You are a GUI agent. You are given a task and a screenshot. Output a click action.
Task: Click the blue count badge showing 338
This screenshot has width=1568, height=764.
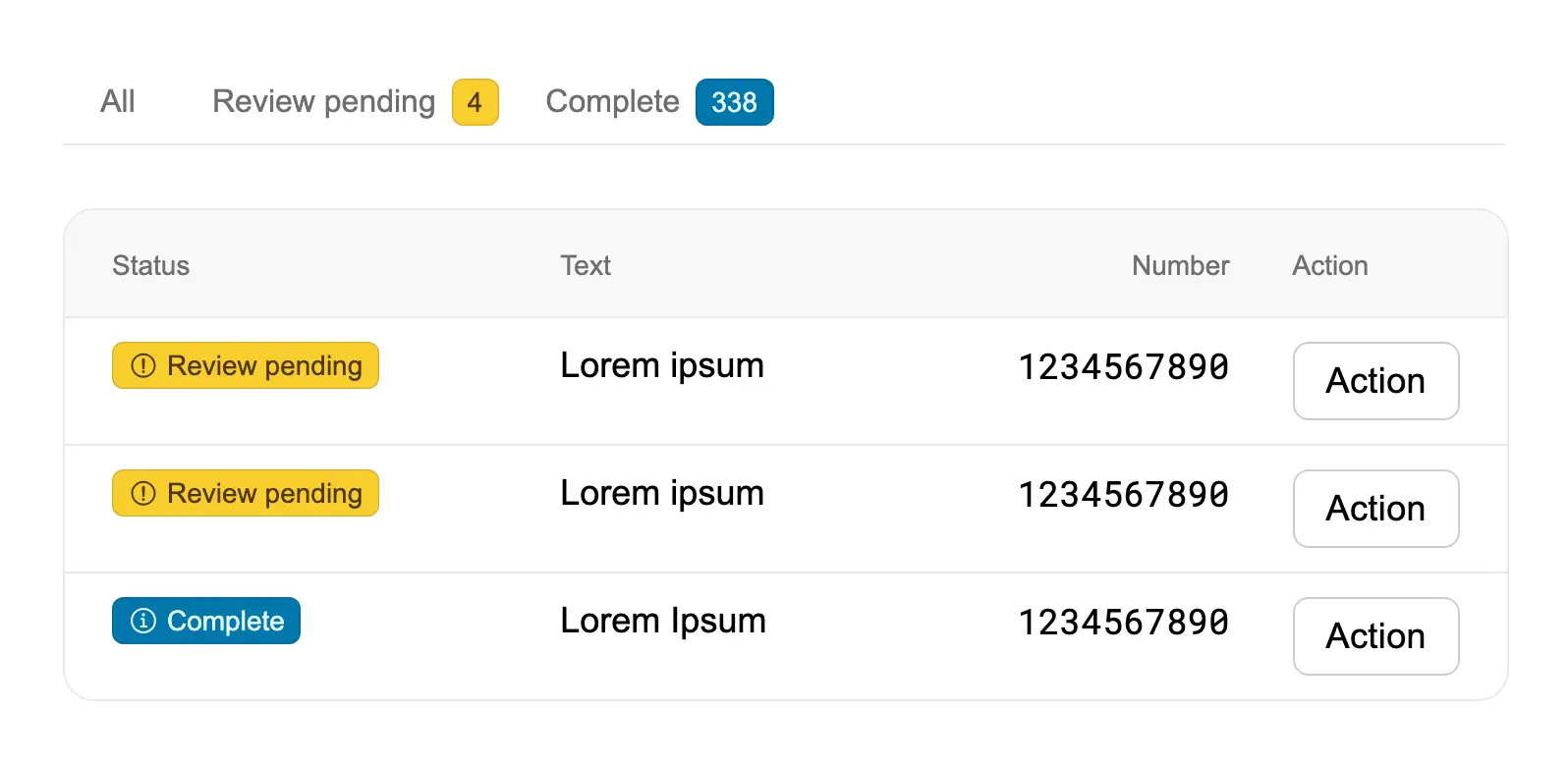click(x=734, y=102)
